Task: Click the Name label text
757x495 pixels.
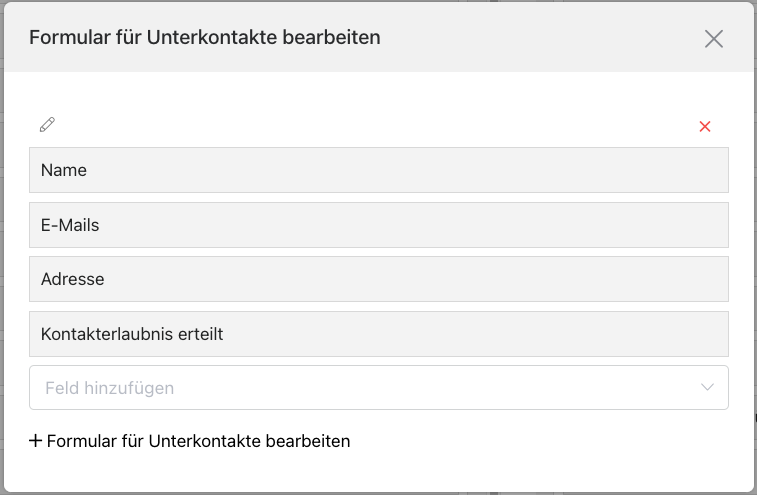Action: click(64, 170)
